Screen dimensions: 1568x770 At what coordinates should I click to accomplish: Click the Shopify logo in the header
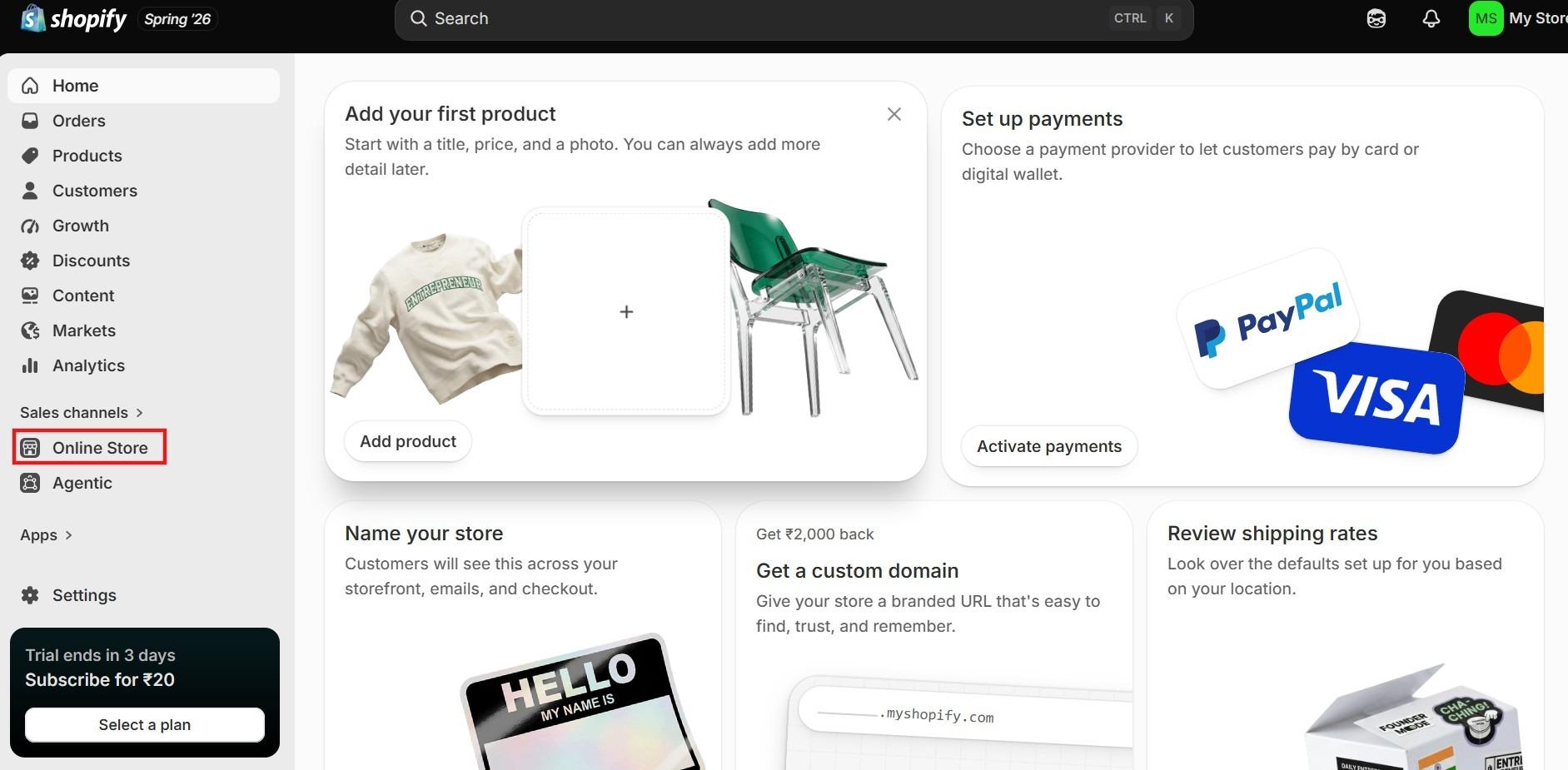click(73, 18)
